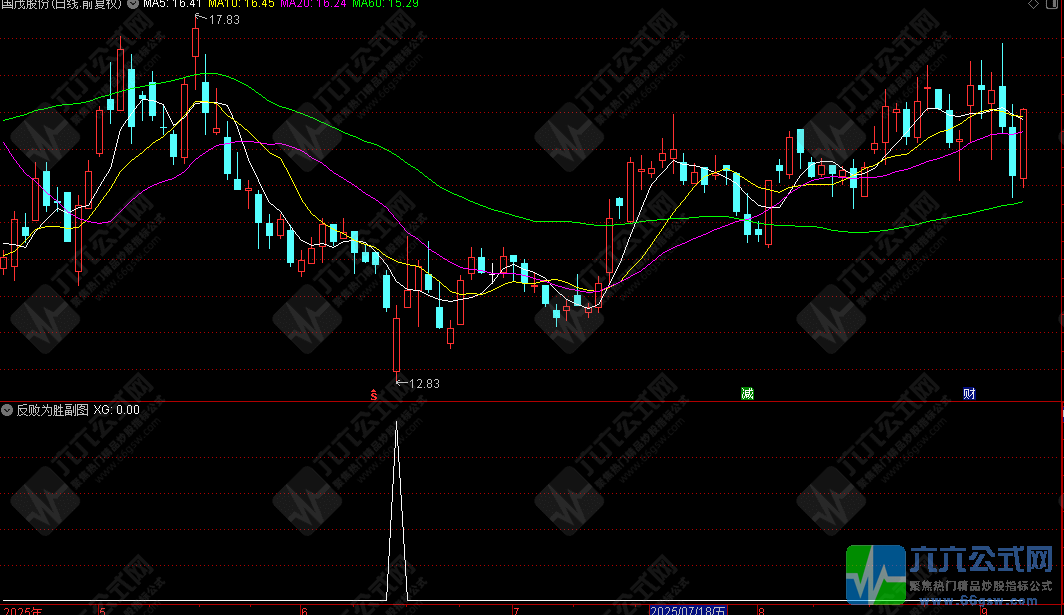Expand the 反败为胜副图 indicator dropdown arrow
This screenshot has height=615, width=1064.
7,409
